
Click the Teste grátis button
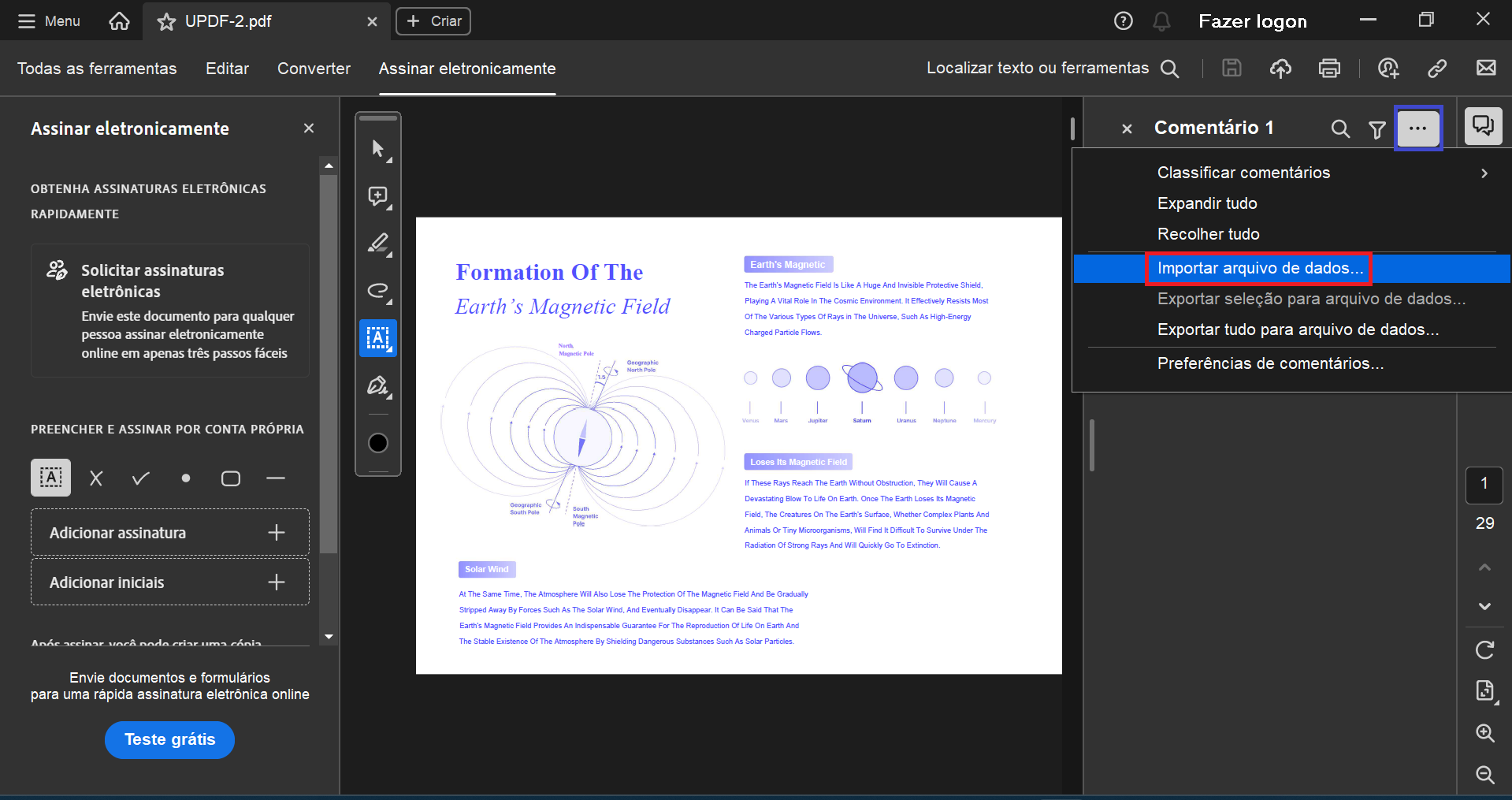click(169, 740)
